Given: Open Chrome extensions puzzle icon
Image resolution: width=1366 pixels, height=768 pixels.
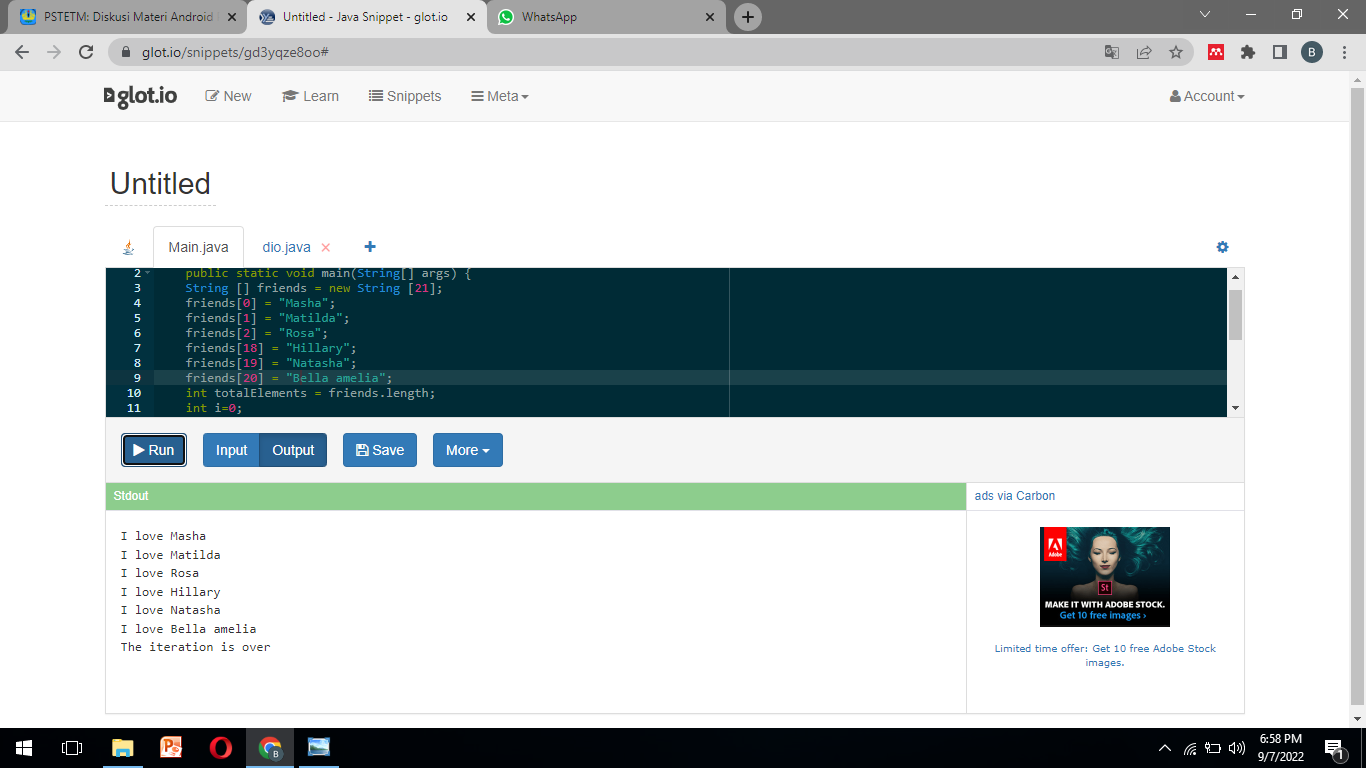Looking at the screenshot, I should [x=1247, y=52].
